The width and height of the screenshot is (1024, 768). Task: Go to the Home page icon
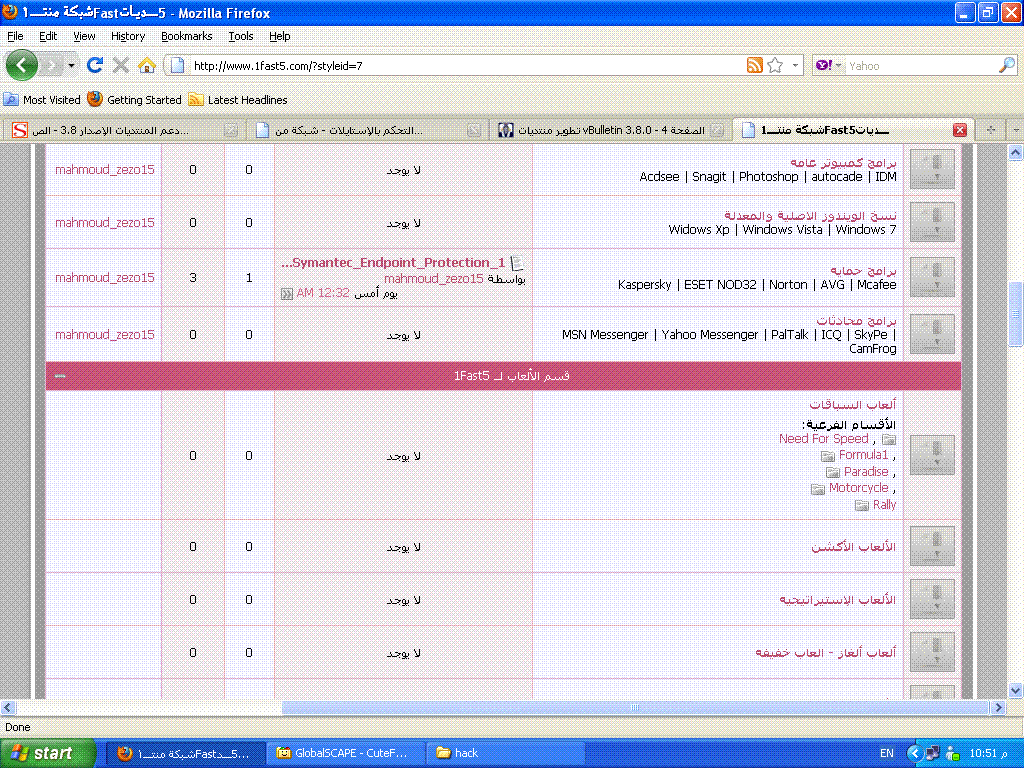(147, 65)
